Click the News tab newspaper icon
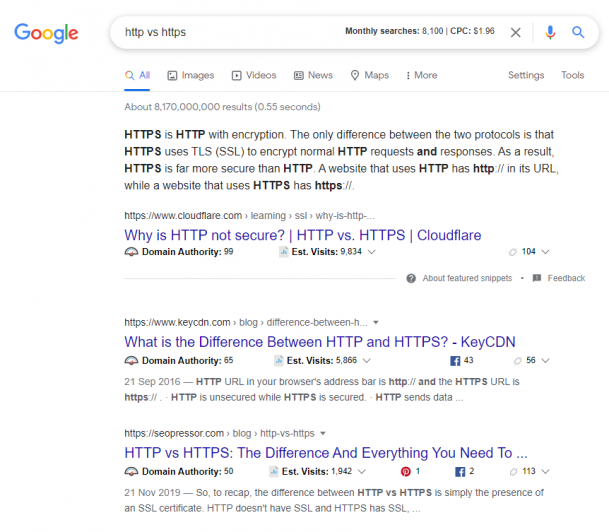Screen dimensions: 609x532 tap(298, 75)
